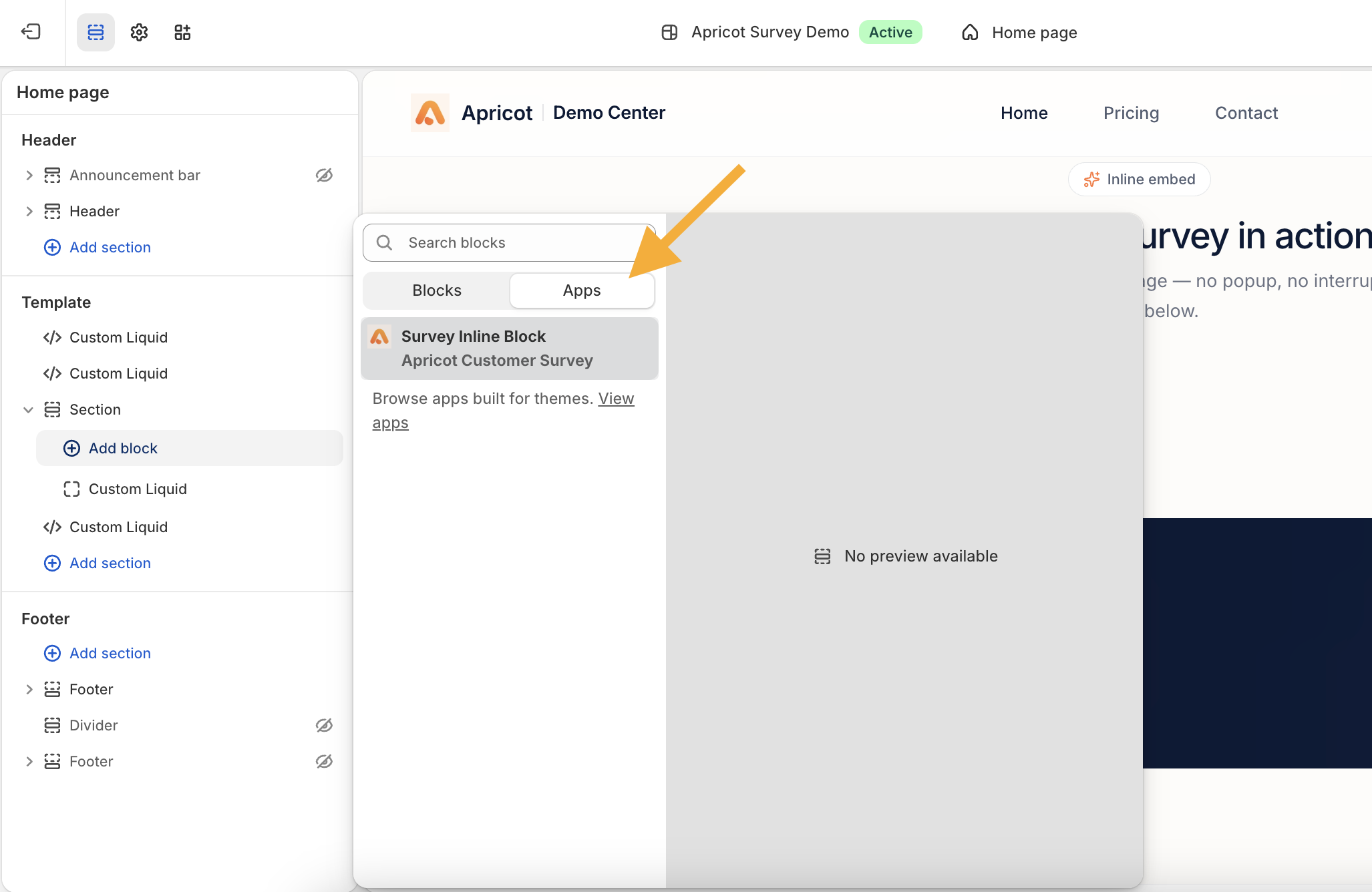Click the search magnifier icon in block picker

click(x=384, y=242)
